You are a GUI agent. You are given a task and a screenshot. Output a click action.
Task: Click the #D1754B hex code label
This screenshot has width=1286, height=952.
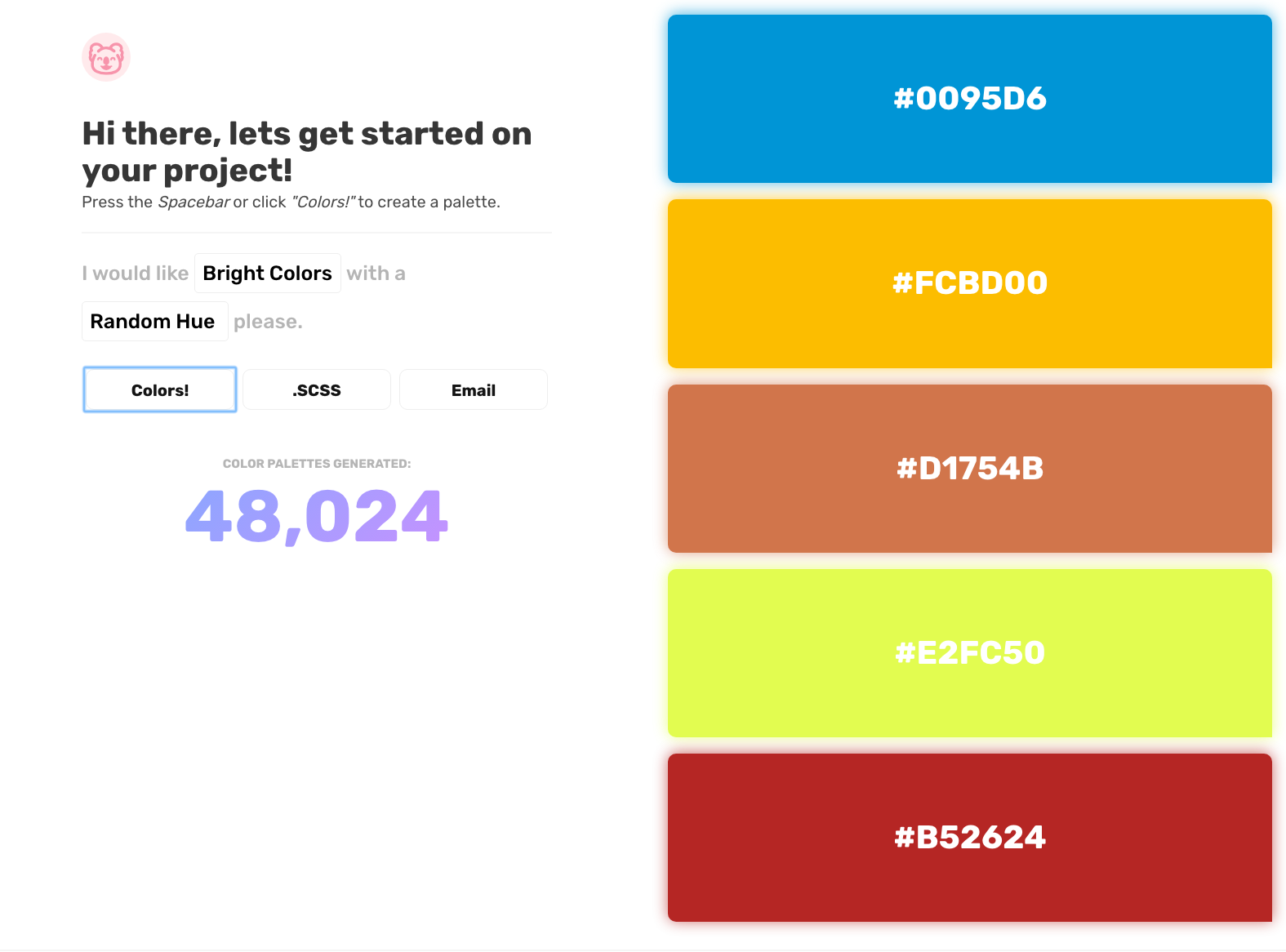click(x=970, y=469)
